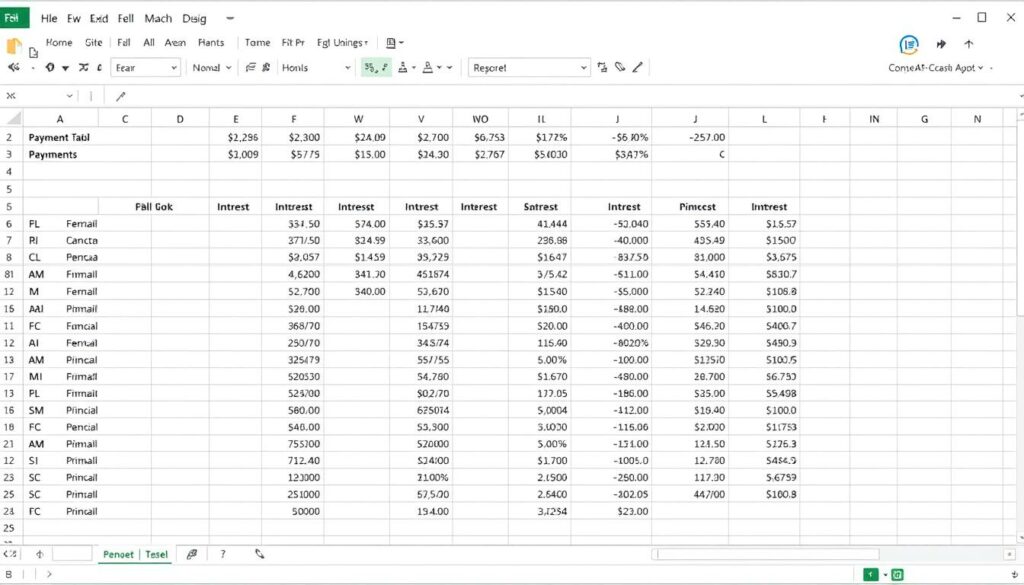This screenshot has height=585, width=1024.
Task: Click the Site ribbon item
Action: point(93,42)
